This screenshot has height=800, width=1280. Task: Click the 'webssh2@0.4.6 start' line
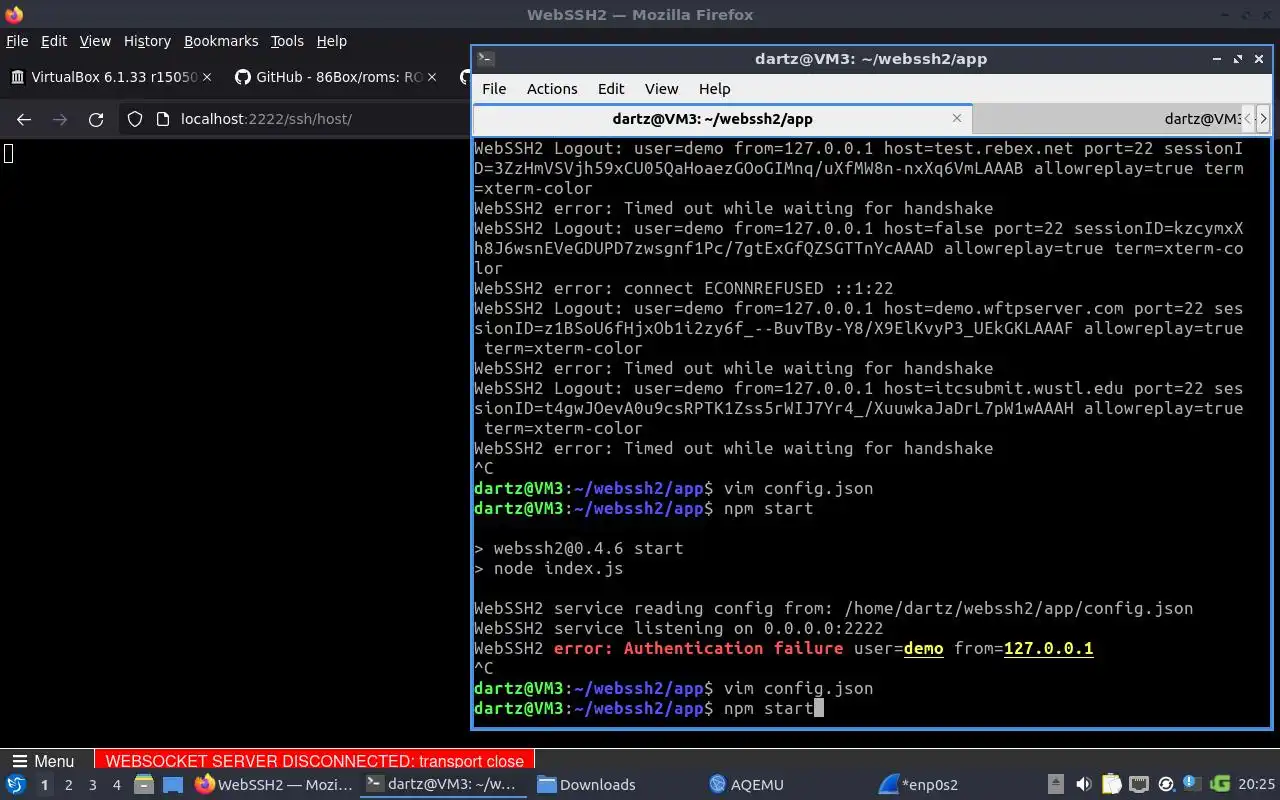coord(579,548)
